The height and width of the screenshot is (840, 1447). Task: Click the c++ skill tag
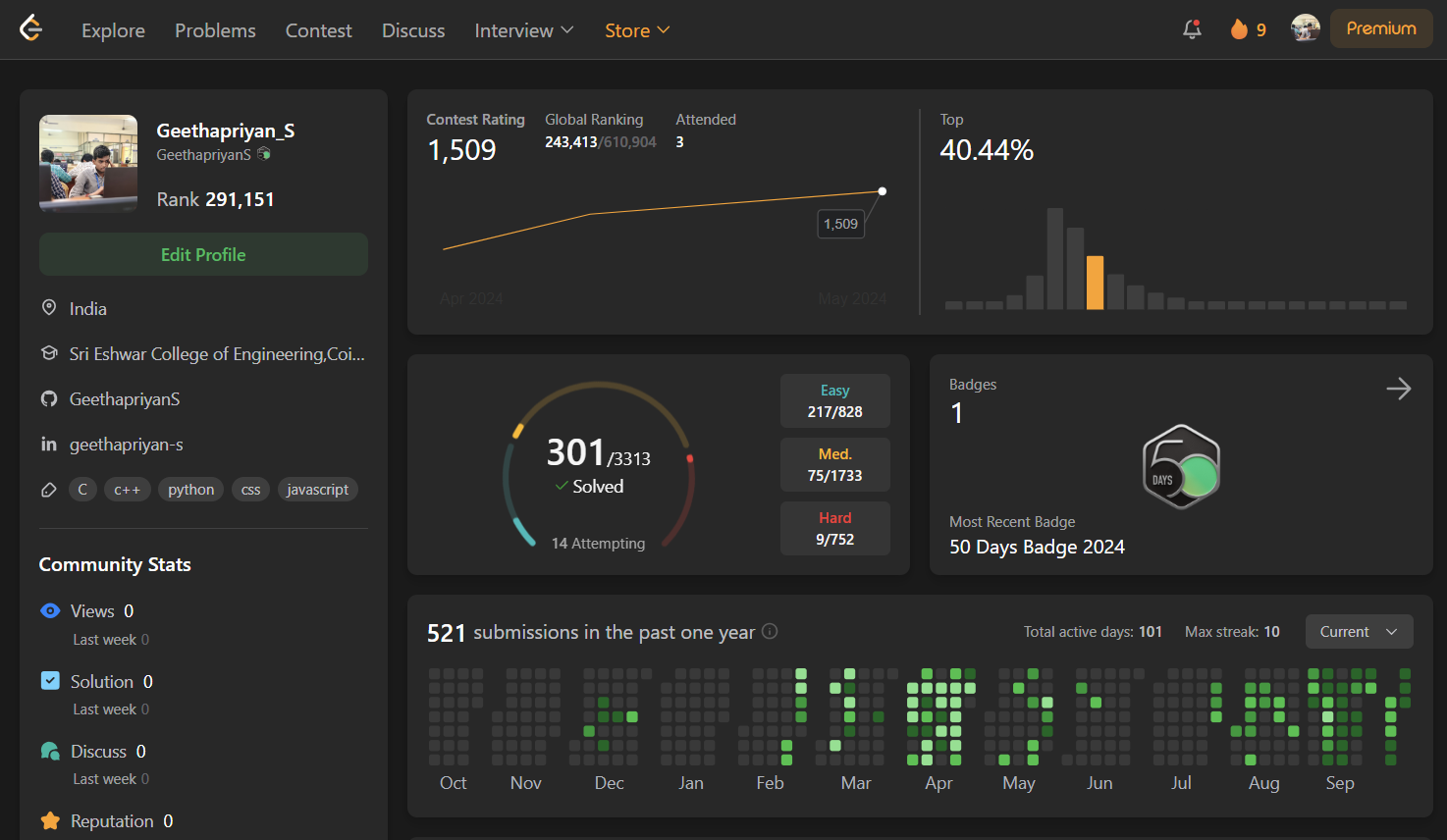(x=128, y=489)
